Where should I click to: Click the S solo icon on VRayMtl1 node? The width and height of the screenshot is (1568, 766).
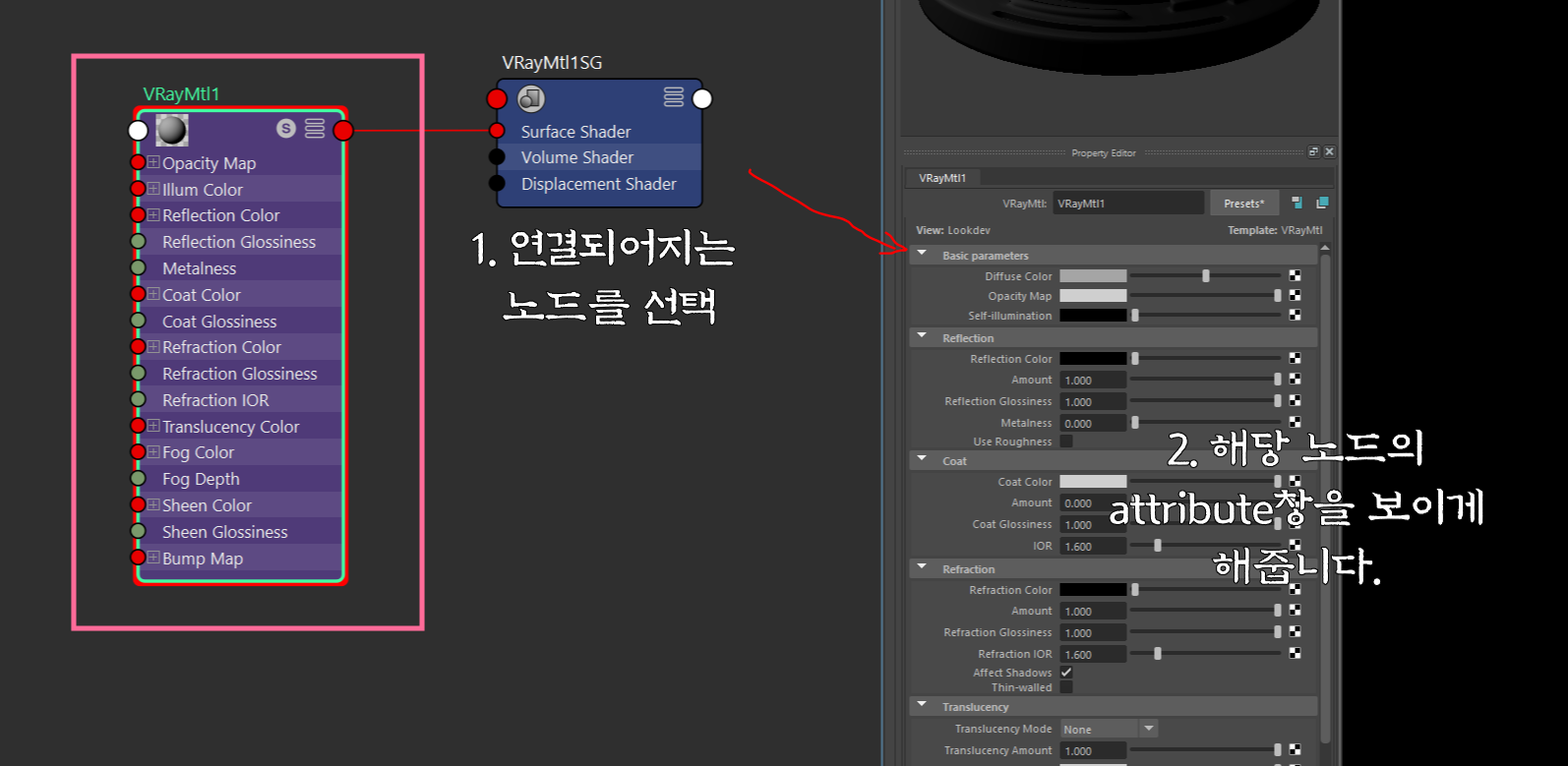pyautogui.click(x=286, y=128)
